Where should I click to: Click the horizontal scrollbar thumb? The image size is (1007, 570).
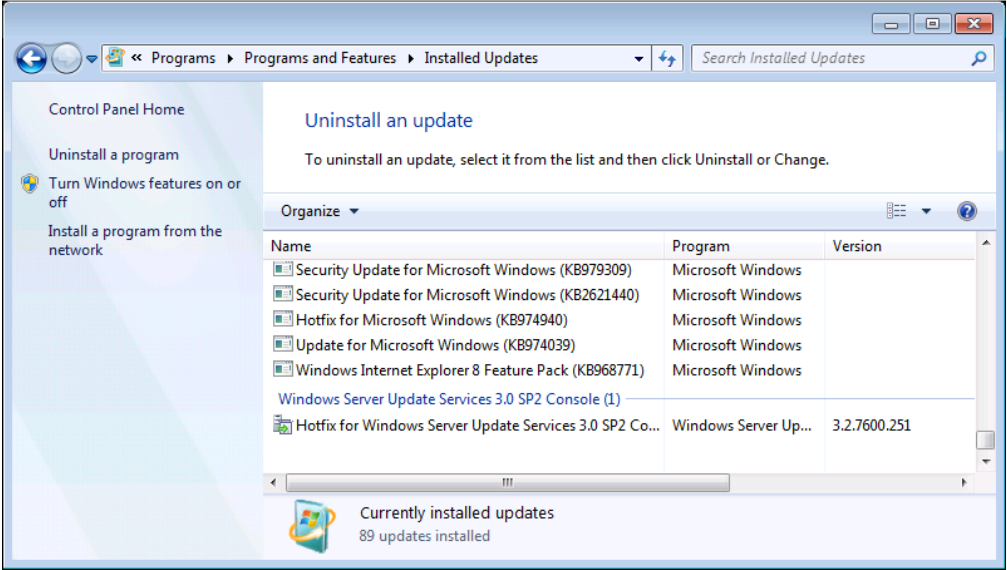(x=507, y=482)
